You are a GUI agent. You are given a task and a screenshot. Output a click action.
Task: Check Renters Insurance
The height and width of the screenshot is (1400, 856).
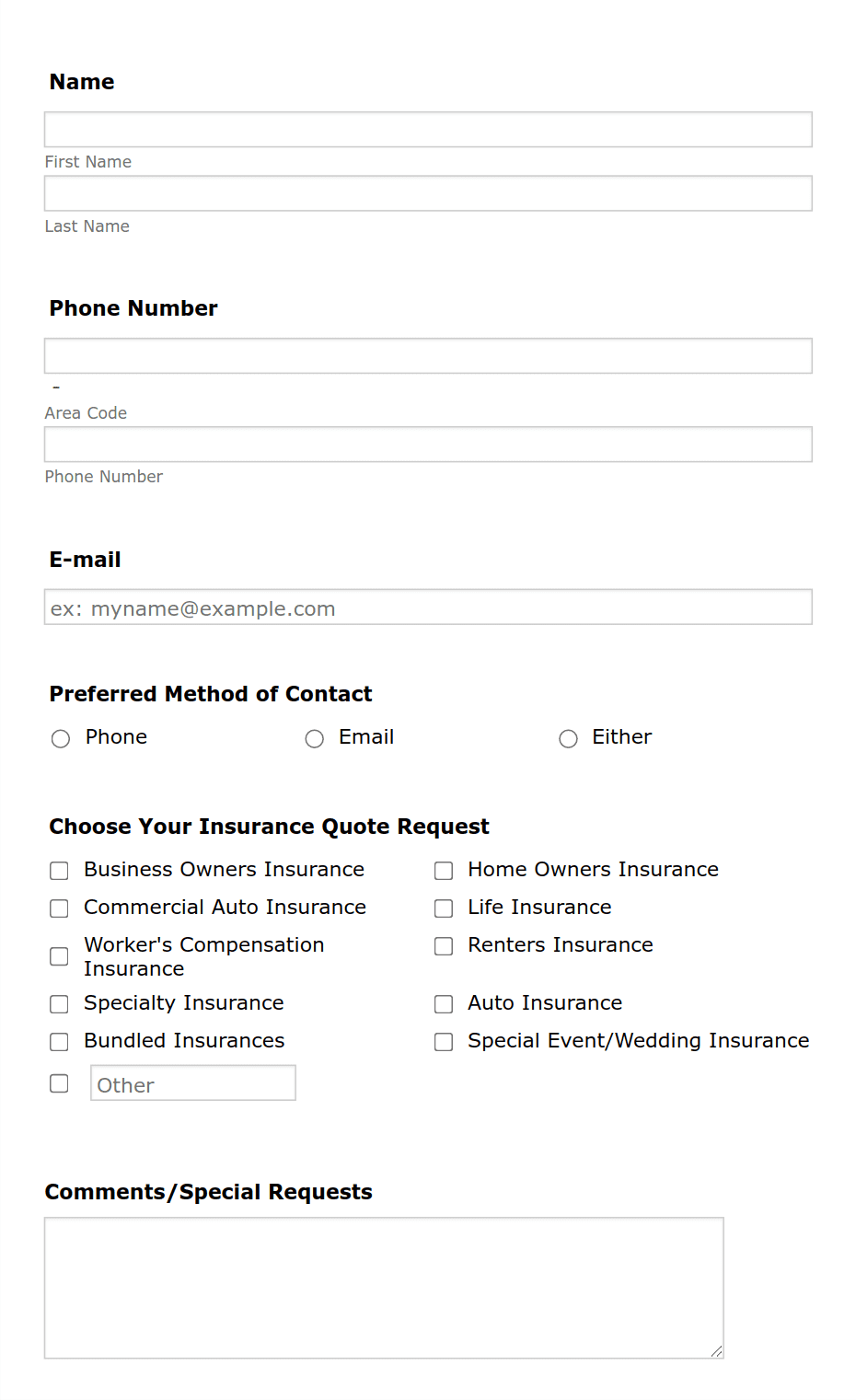click(443, 945)
